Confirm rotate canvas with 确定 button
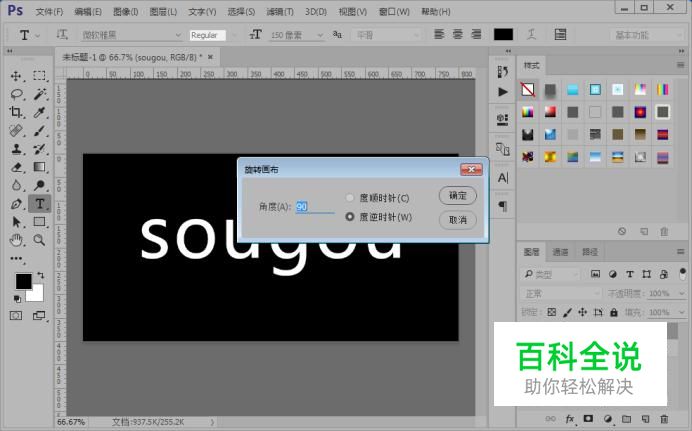This screenshot has width=692, height=431. (458, 195)
